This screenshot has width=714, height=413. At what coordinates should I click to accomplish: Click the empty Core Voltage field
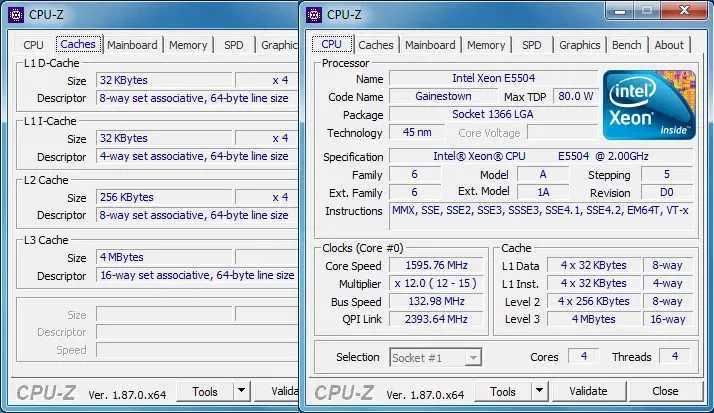pyautogui.click(x=562, y=133)
